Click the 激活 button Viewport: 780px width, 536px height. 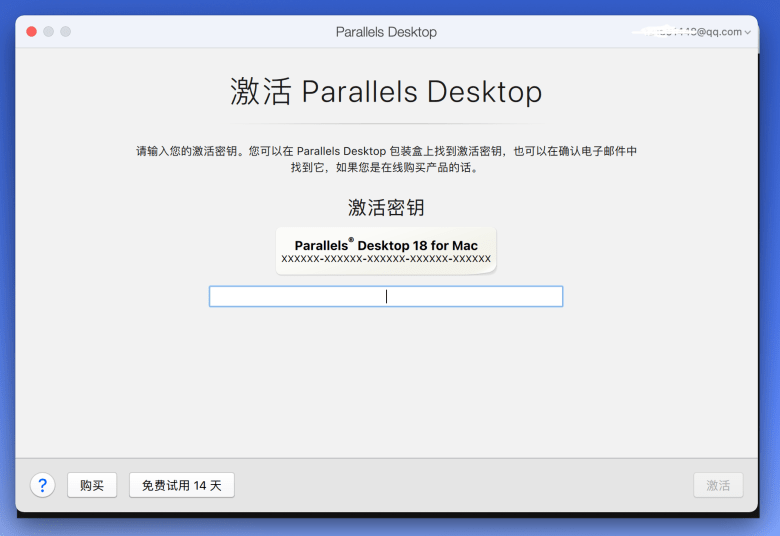(718, 485)
